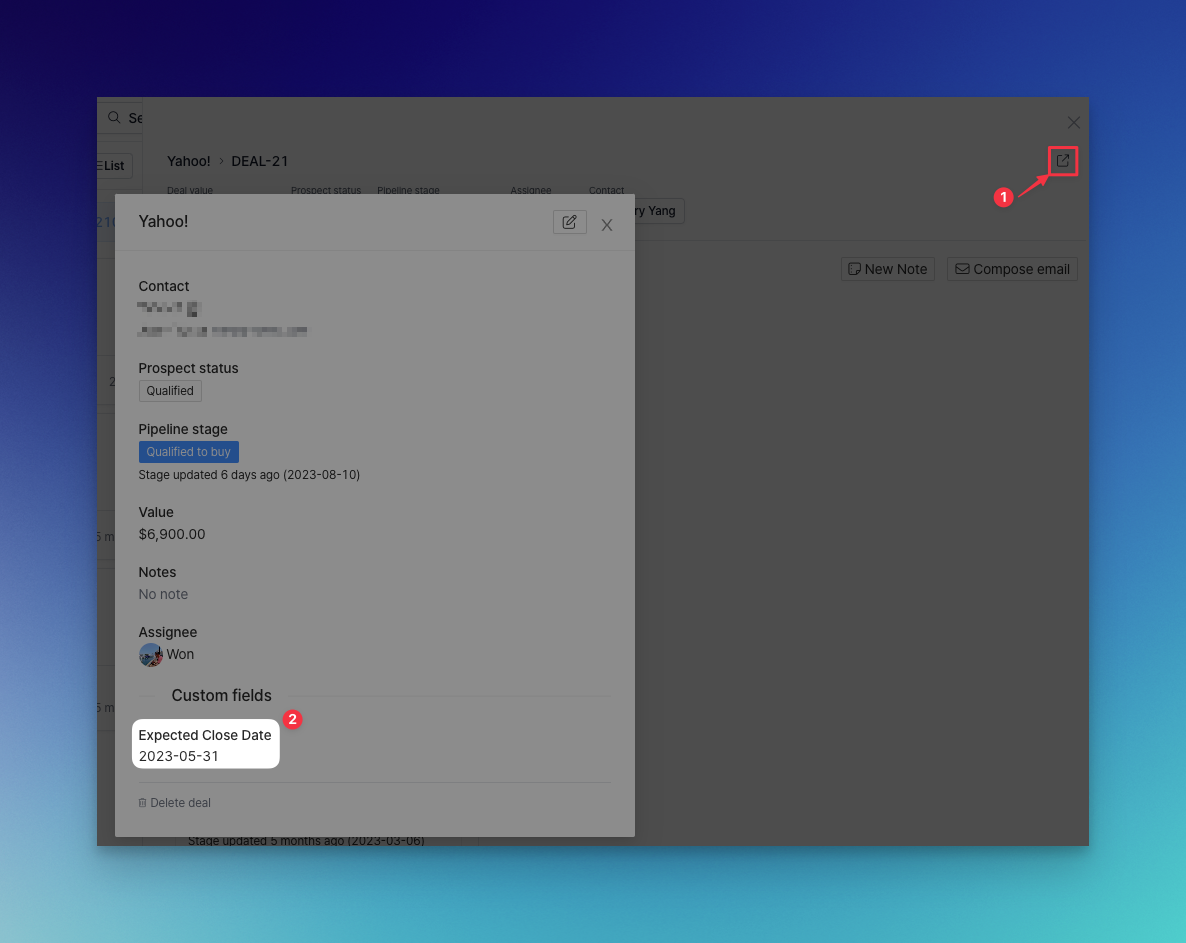Click the Yahoo! panel title
The width and height of the screenshot is (1186, 943).
(163, 222)
